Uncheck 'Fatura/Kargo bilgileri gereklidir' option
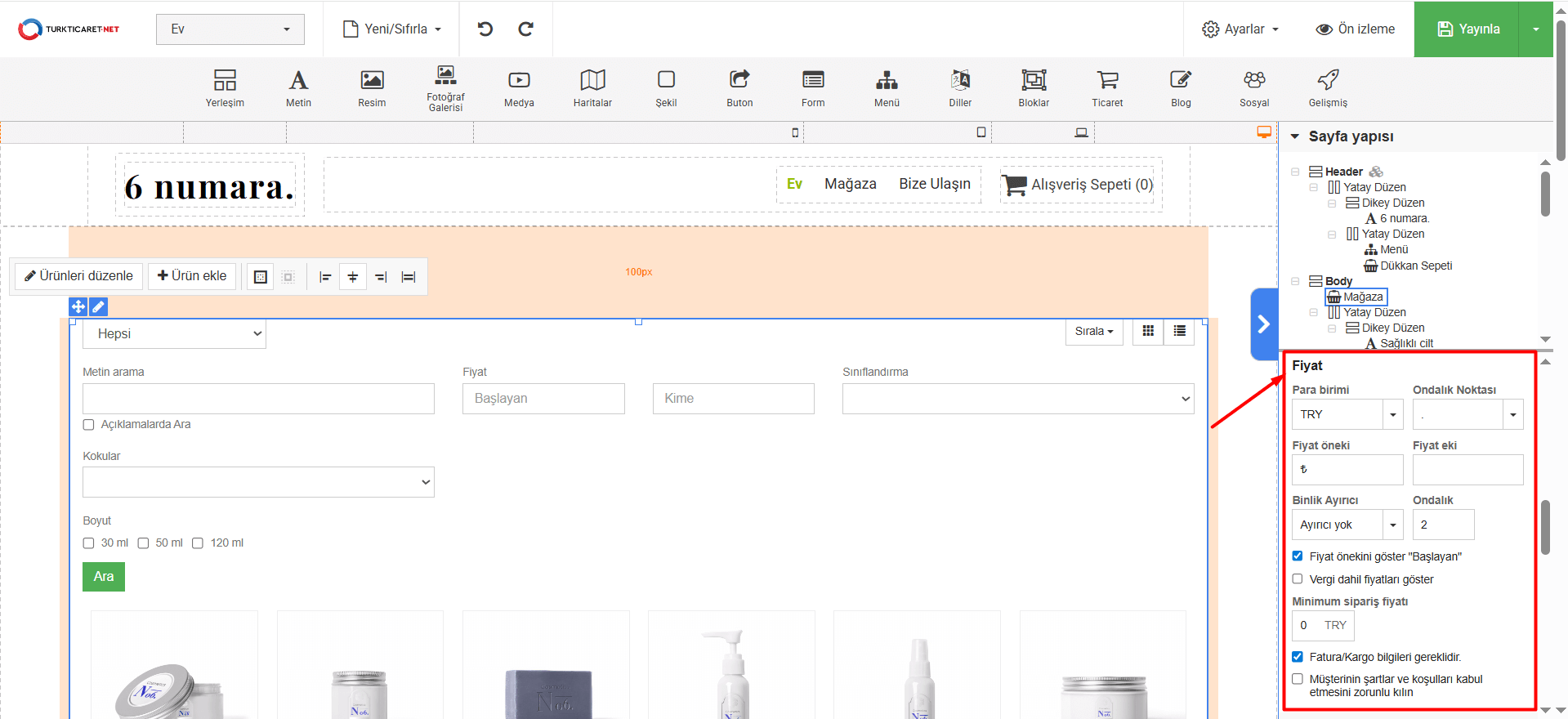Screen dimensions: 1568x719 [x=1298, y=657]
